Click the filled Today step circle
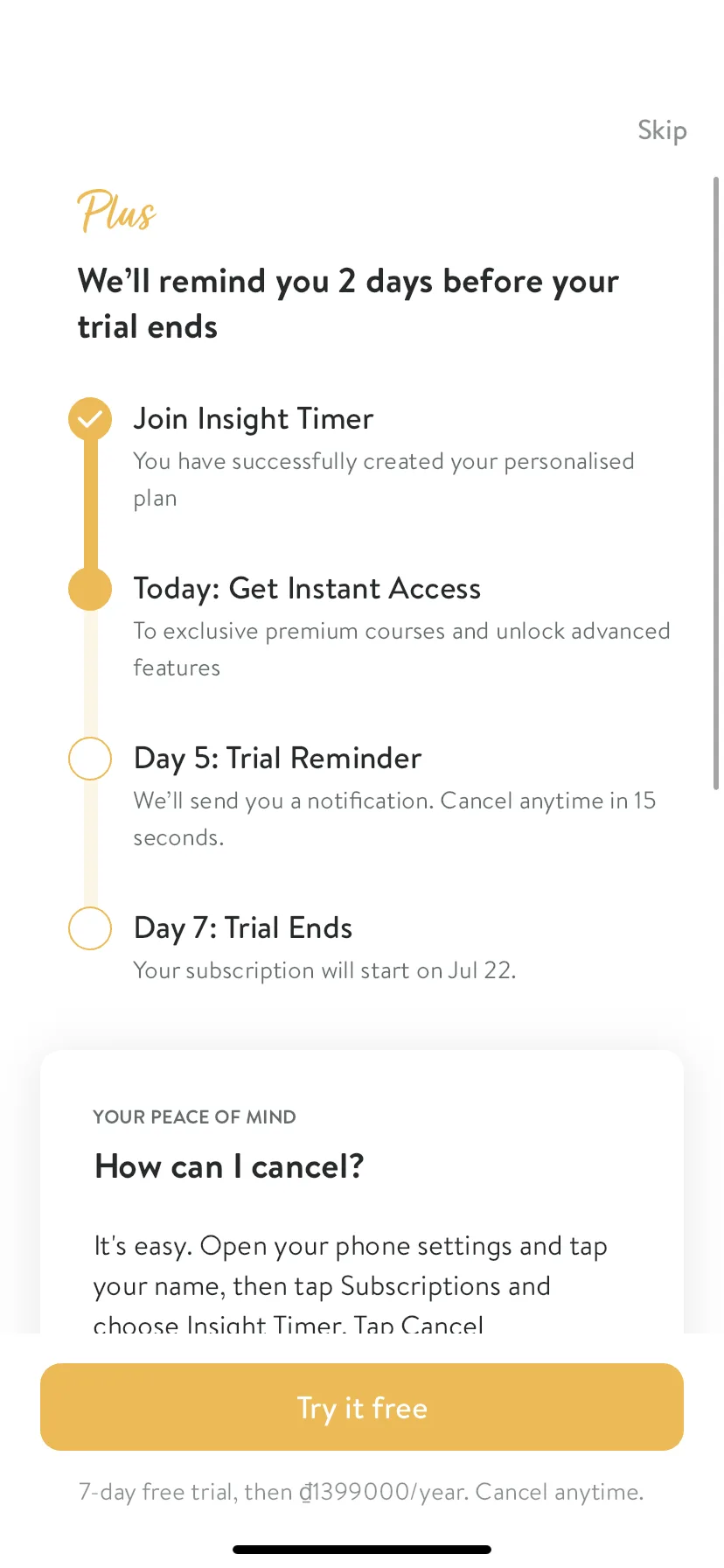Image resolution: width=724 pixels, height=1568 pixels. (90, 589)
